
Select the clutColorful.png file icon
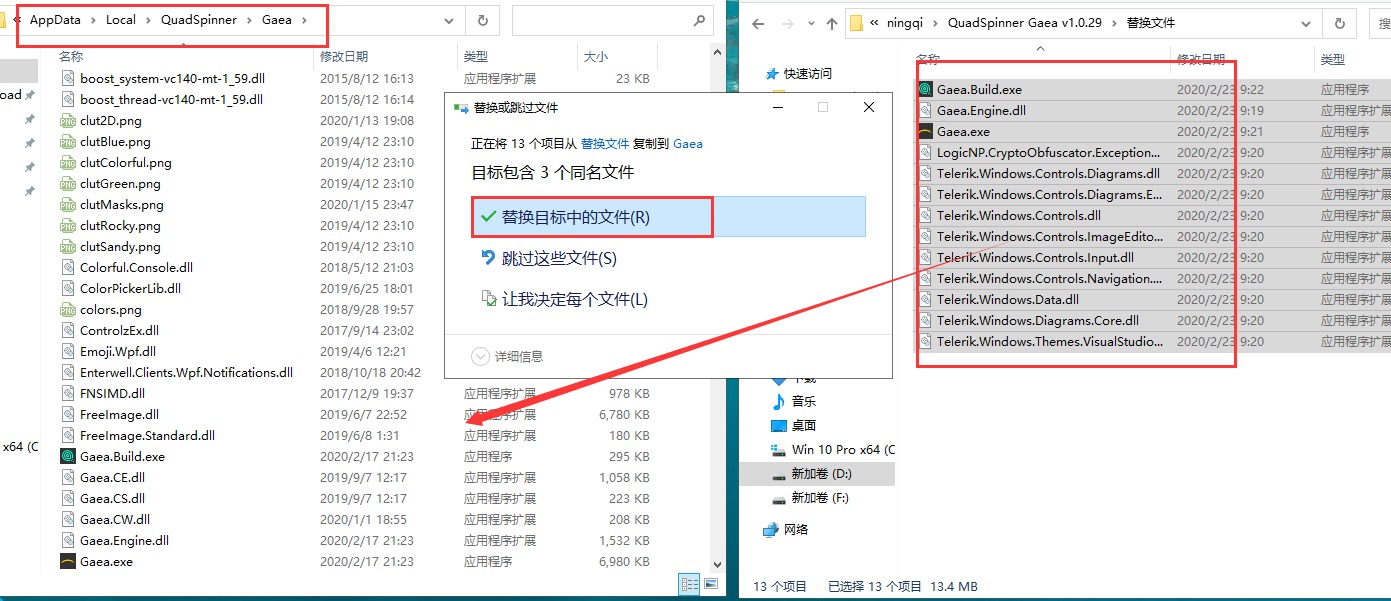[68, 162]
